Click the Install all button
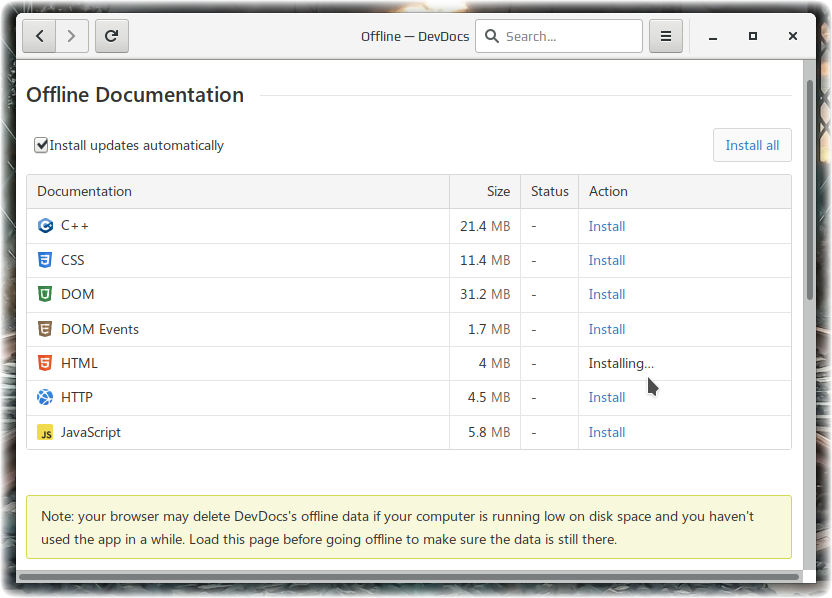This screenshot has height=598, width=832. (x=752, y=145)
